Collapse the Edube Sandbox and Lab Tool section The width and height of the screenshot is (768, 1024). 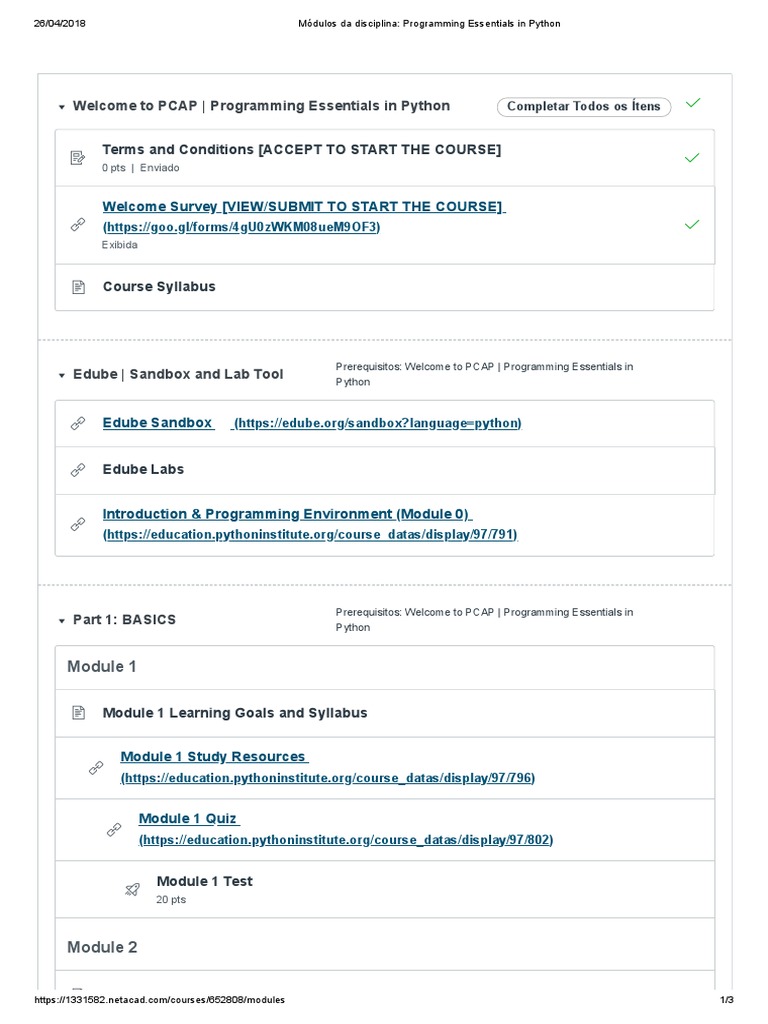(62, 375)
